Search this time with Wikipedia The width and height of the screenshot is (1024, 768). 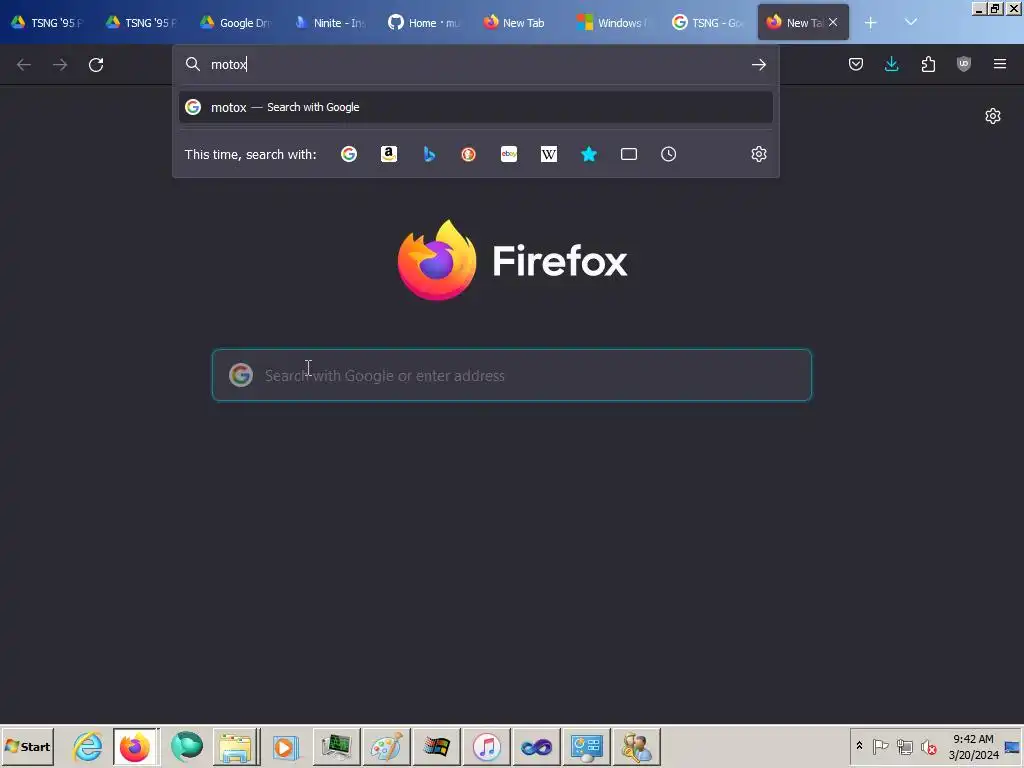pyautogui.click(x=549, y=154)
